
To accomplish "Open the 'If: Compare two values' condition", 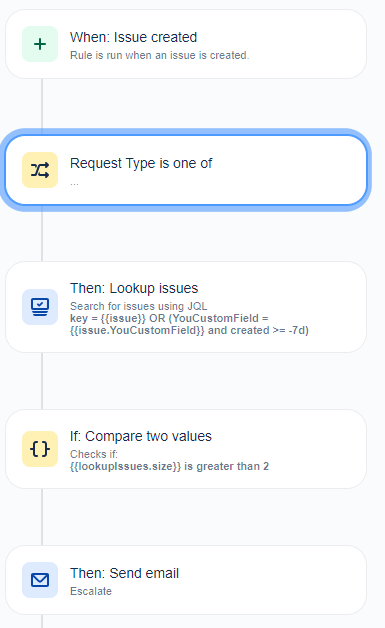I will [x=141, y=436].
